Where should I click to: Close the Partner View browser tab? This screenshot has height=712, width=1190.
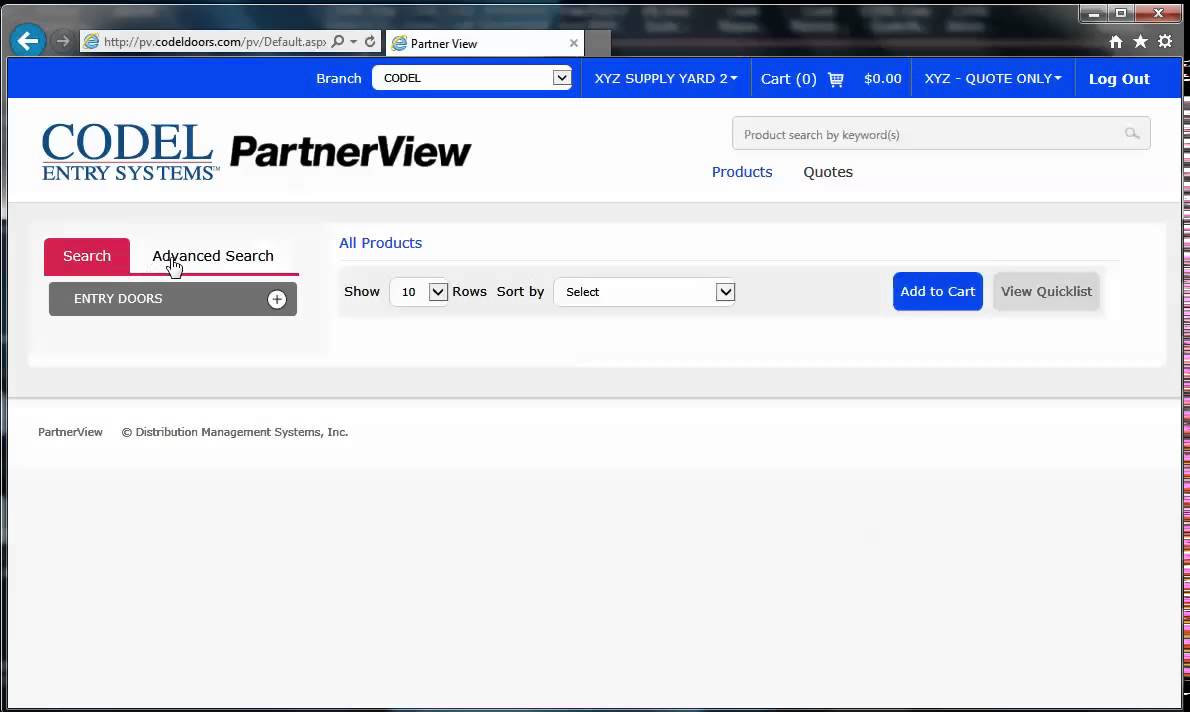pyautogui.click(x=574, y=43)
